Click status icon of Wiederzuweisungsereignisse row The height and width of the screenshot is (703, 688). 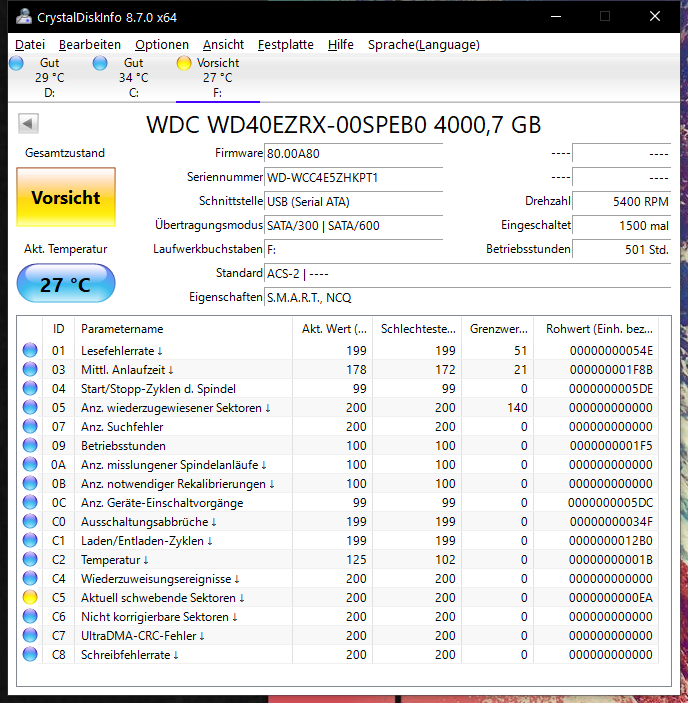30,578
